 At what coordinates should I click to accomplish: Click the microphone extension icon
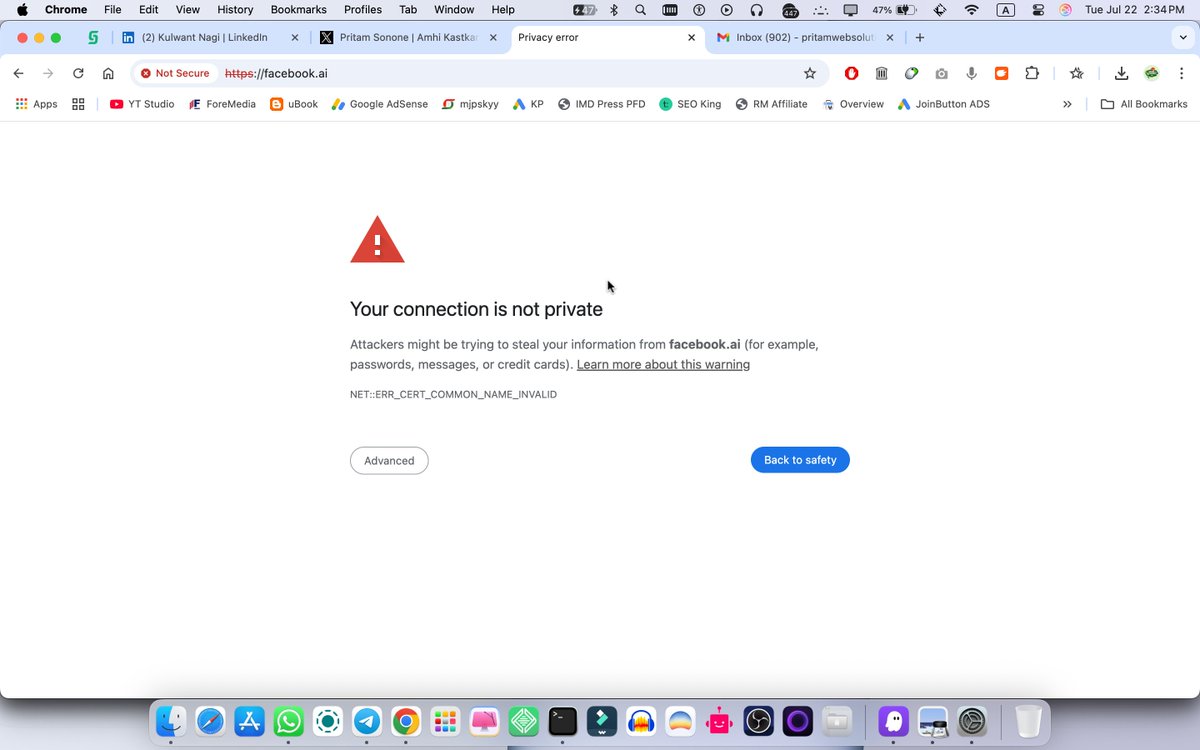(971, 73)
